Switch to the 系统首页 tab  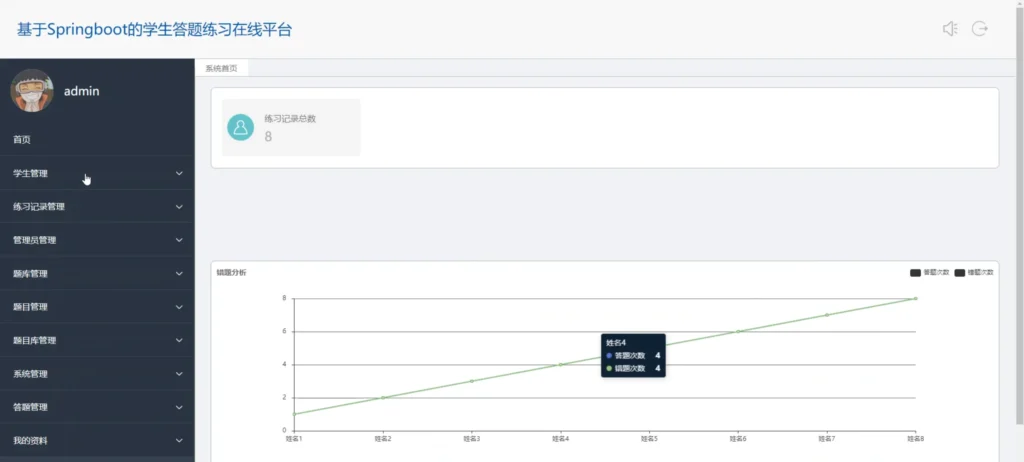pos(222,69)
